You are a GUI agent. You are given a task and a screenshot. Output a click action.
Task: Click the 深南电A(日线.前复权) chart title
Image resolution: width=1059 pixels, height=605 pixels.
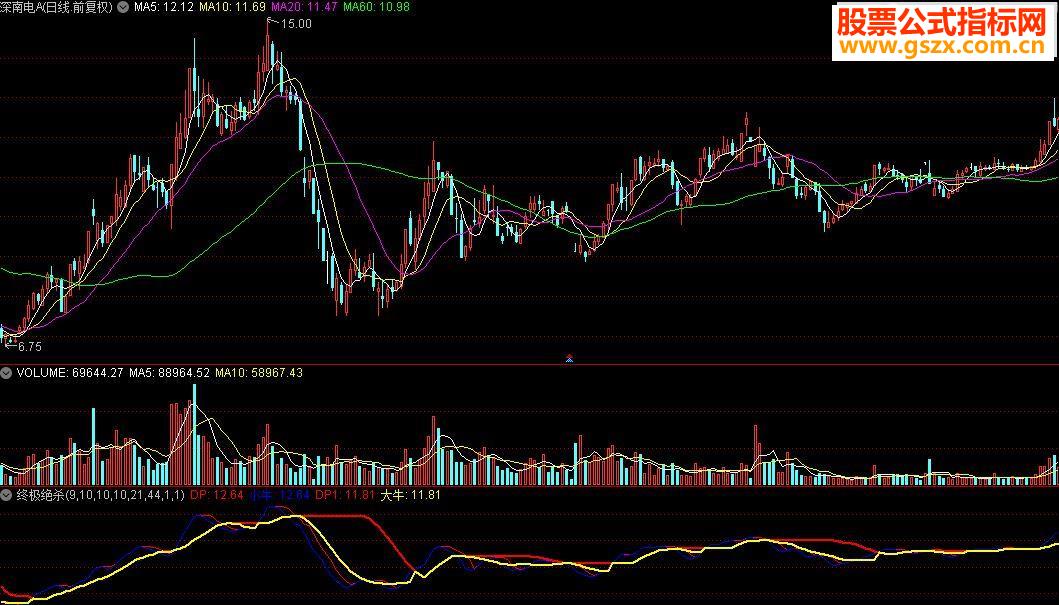tap(57, 7)
